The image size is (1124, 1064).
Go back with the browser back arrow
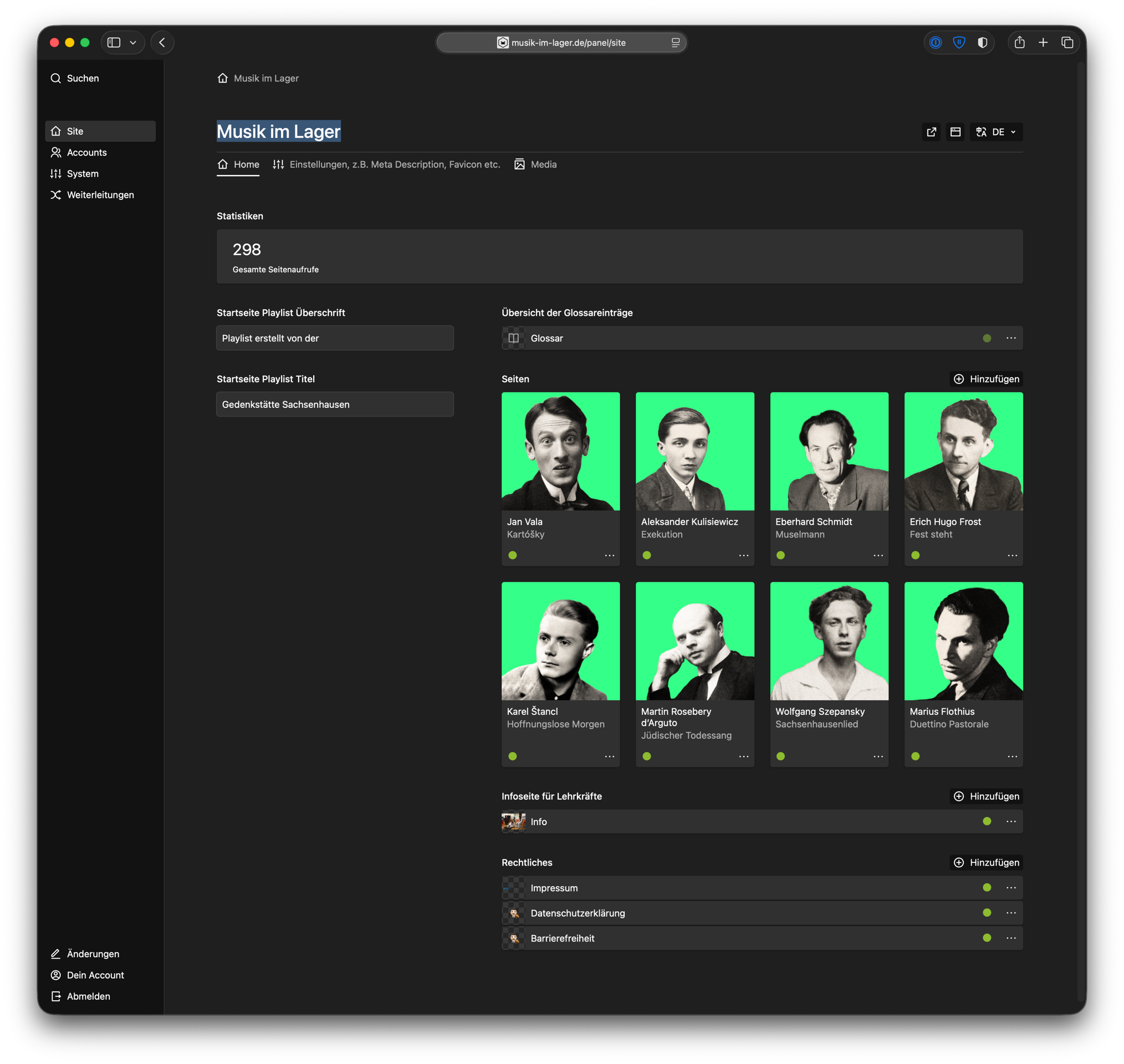click(x=162, y=43)
